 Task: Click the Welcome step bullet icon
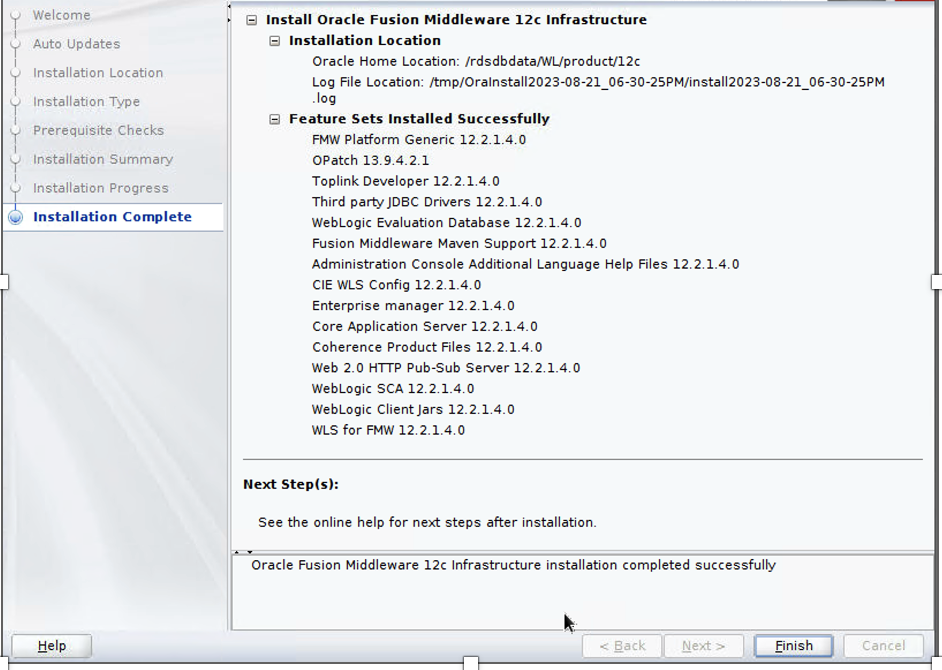(x=16, y=15)
